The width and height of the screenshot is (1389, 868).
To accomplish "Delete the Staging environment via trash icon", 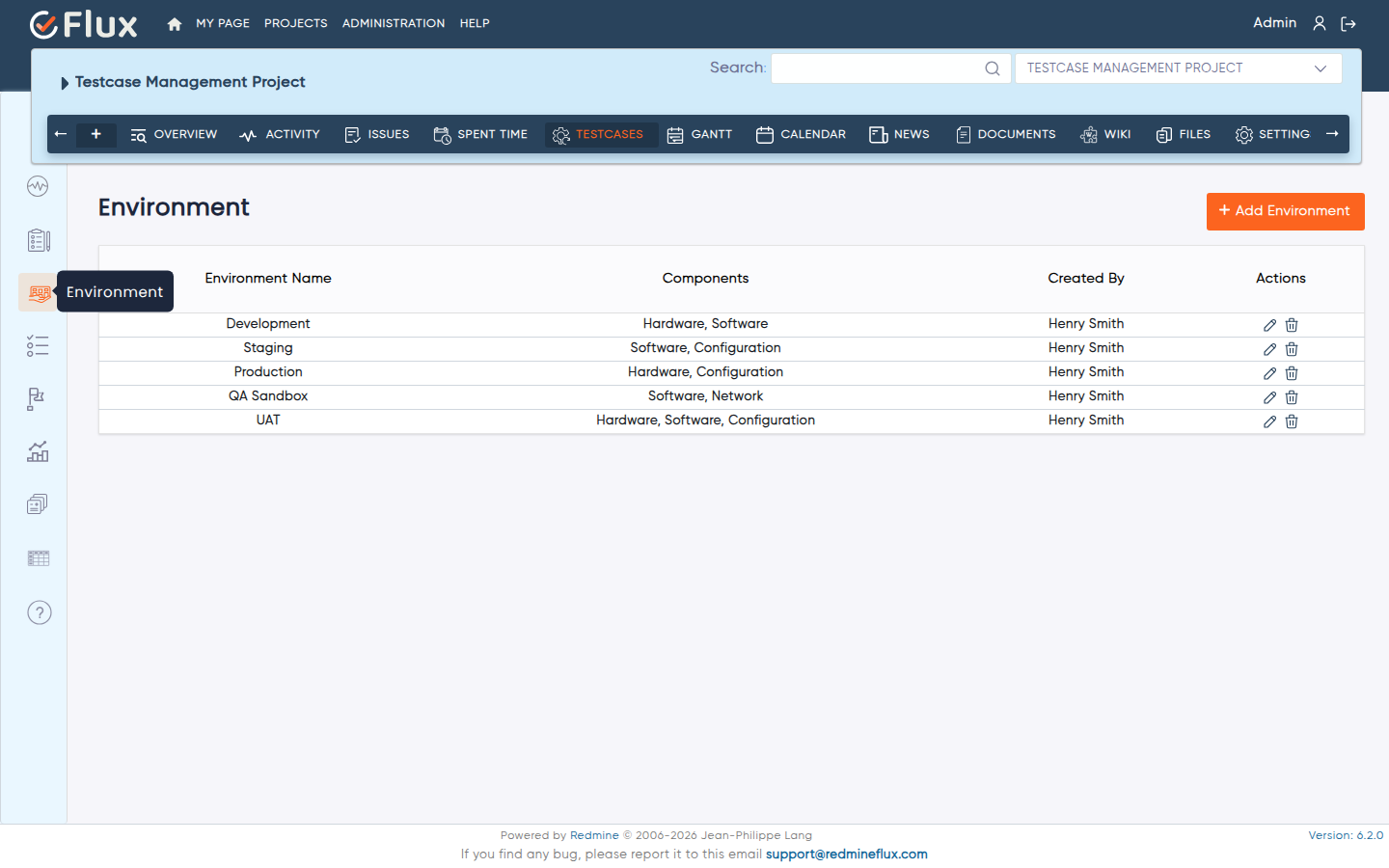I will [x=1292, y=349].
